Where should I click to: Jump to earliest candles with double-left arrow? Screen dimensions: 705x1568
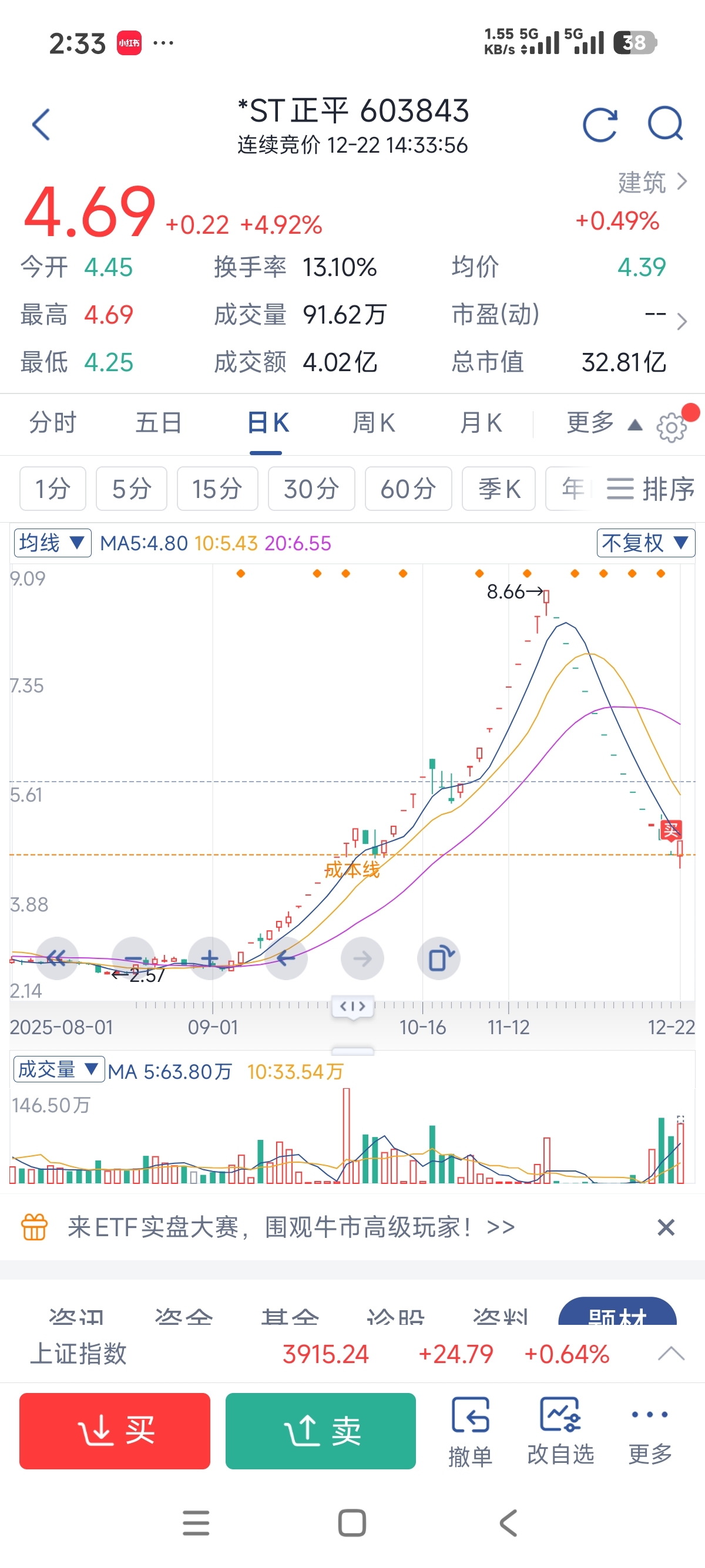point(57,958)
